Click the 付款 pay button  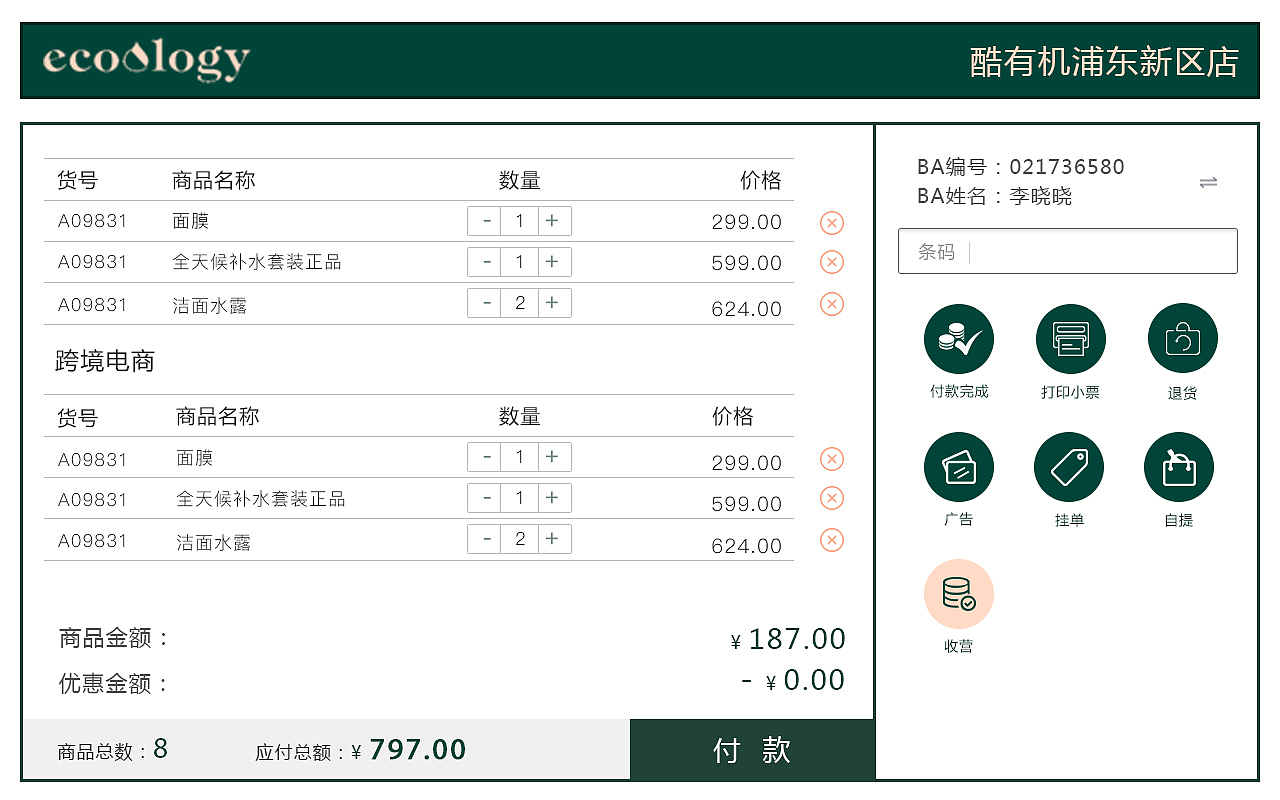click(x=752, y=750)
